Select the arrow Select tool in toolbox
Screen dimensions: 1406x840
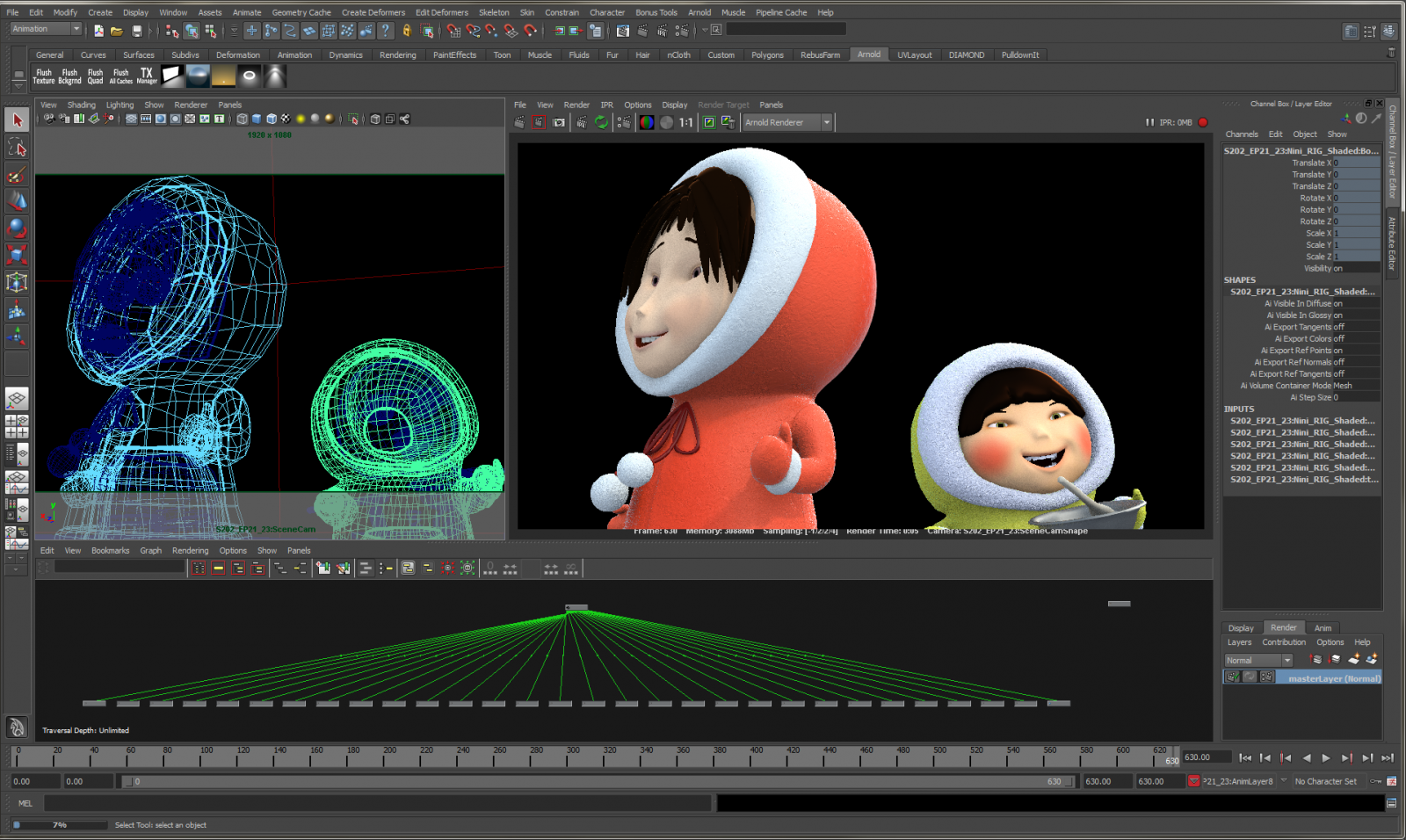tap(17, 119)
